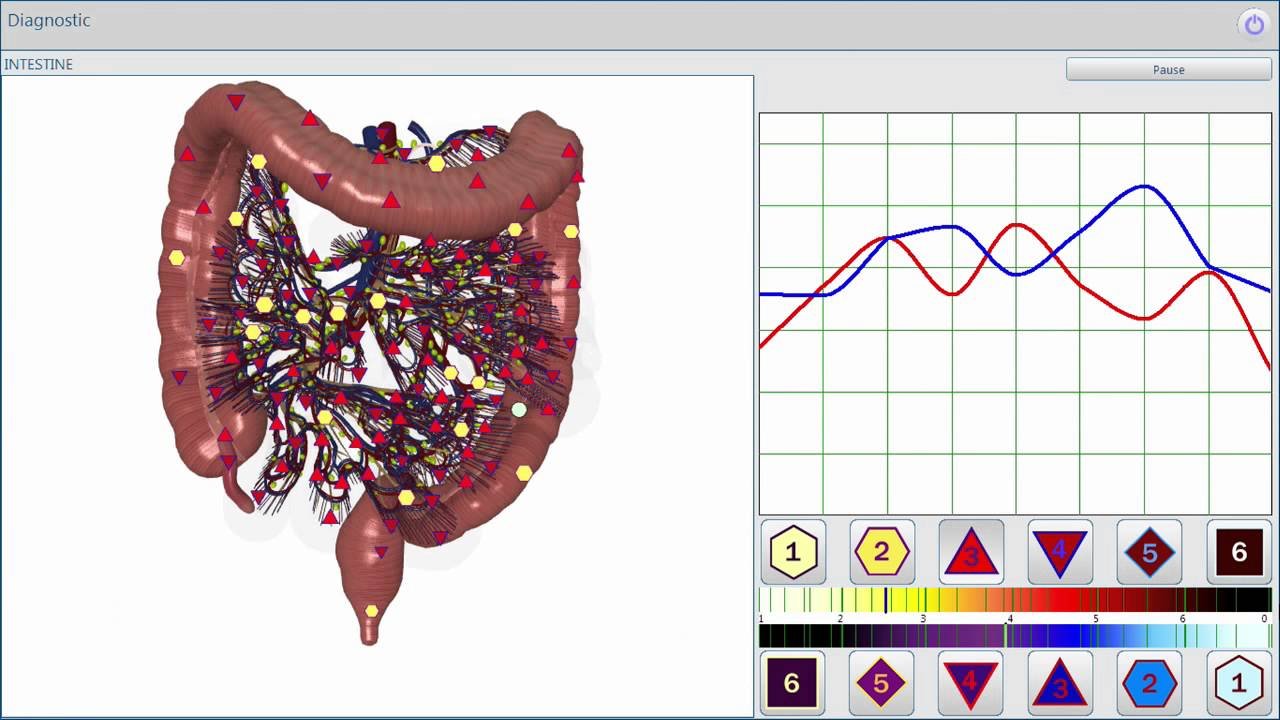Image resolution: width=1280 pixels, height=720 pixels.
Task: Click the pale green circle marker on intestine
Action: coord(518,409)
